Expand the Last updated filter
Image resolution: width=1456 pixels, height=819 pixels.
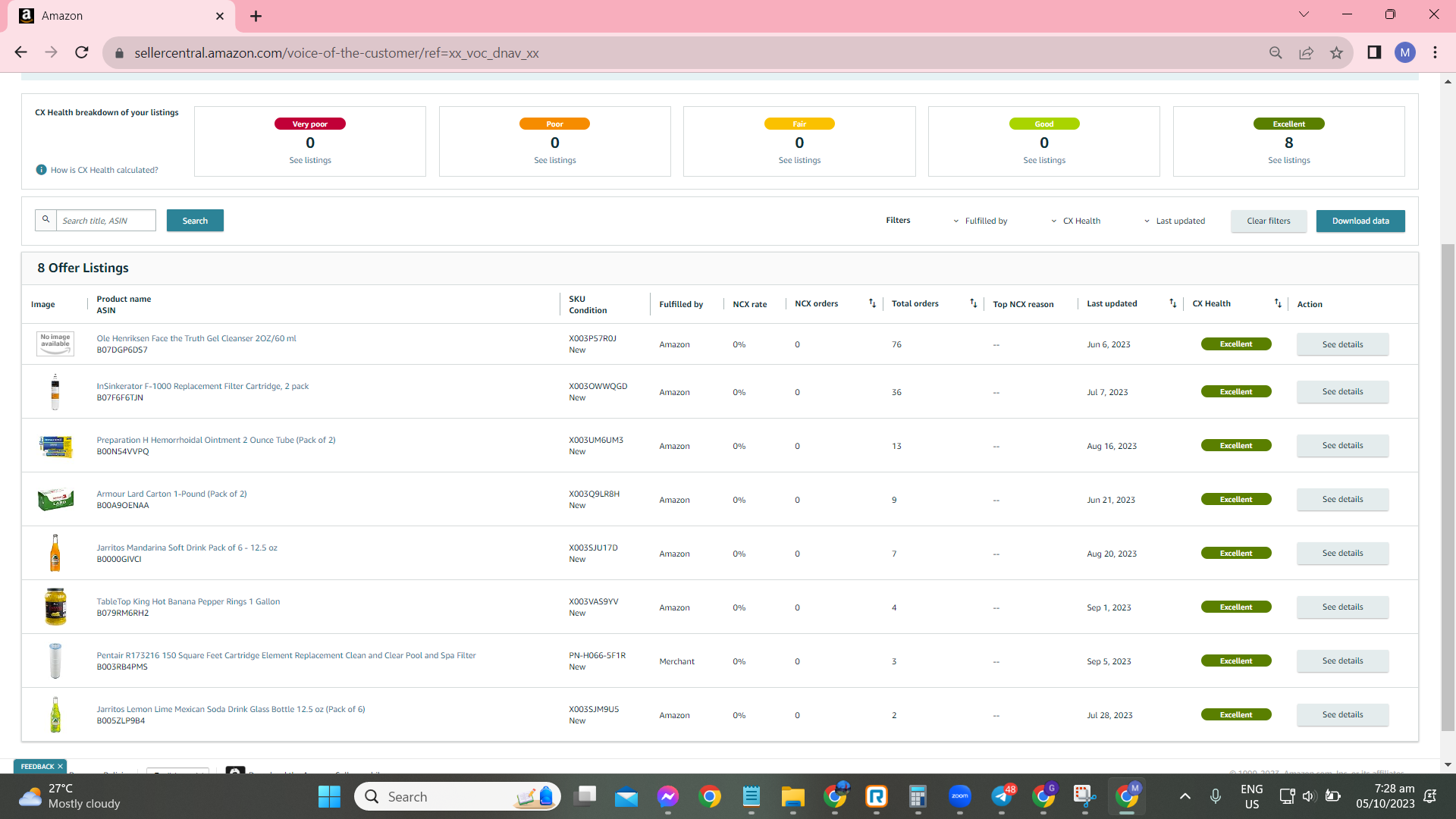click(1175, 221)
